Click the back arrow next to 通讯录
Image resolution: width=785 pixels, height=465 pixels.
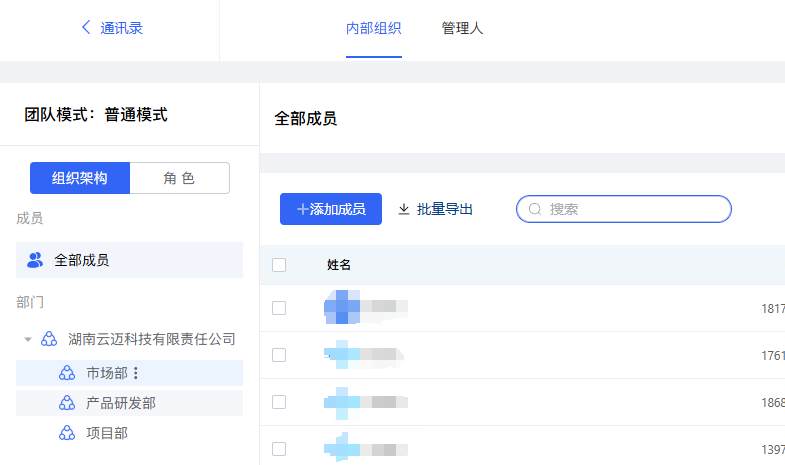(x=86, y=28)
